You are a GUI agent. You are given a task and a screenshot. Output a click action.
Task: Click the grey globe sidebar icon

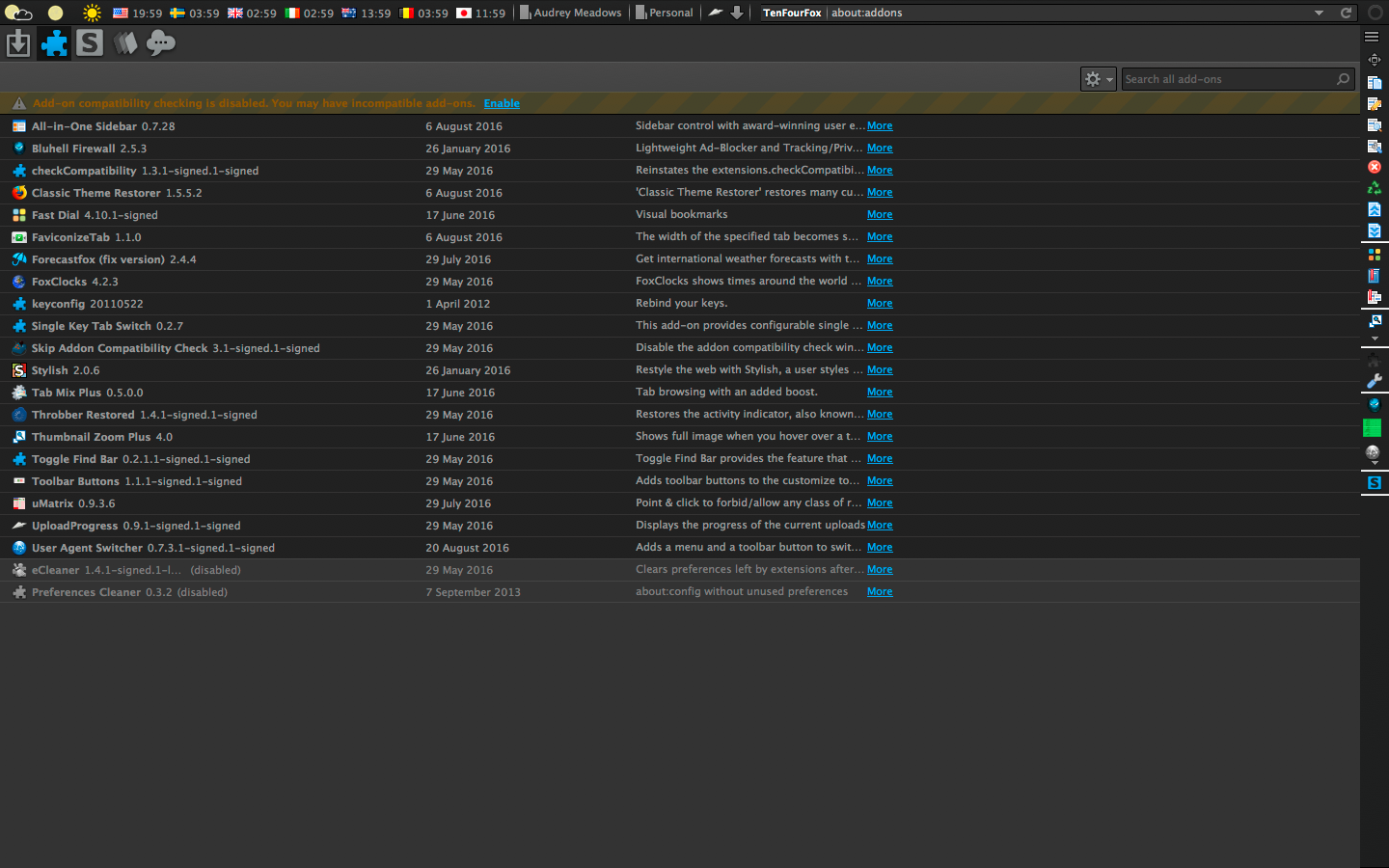point(1374,453)
